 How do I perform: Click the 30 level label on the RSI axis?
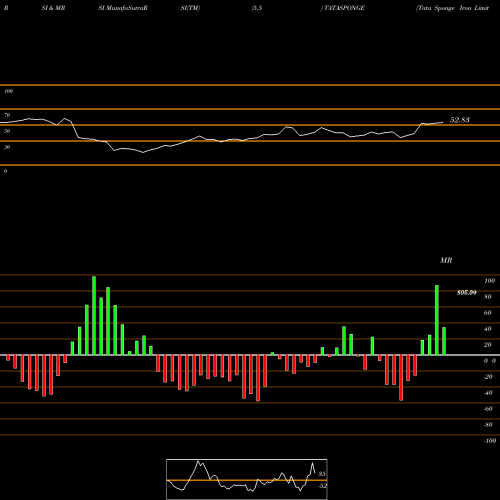[x=7, y=147]
